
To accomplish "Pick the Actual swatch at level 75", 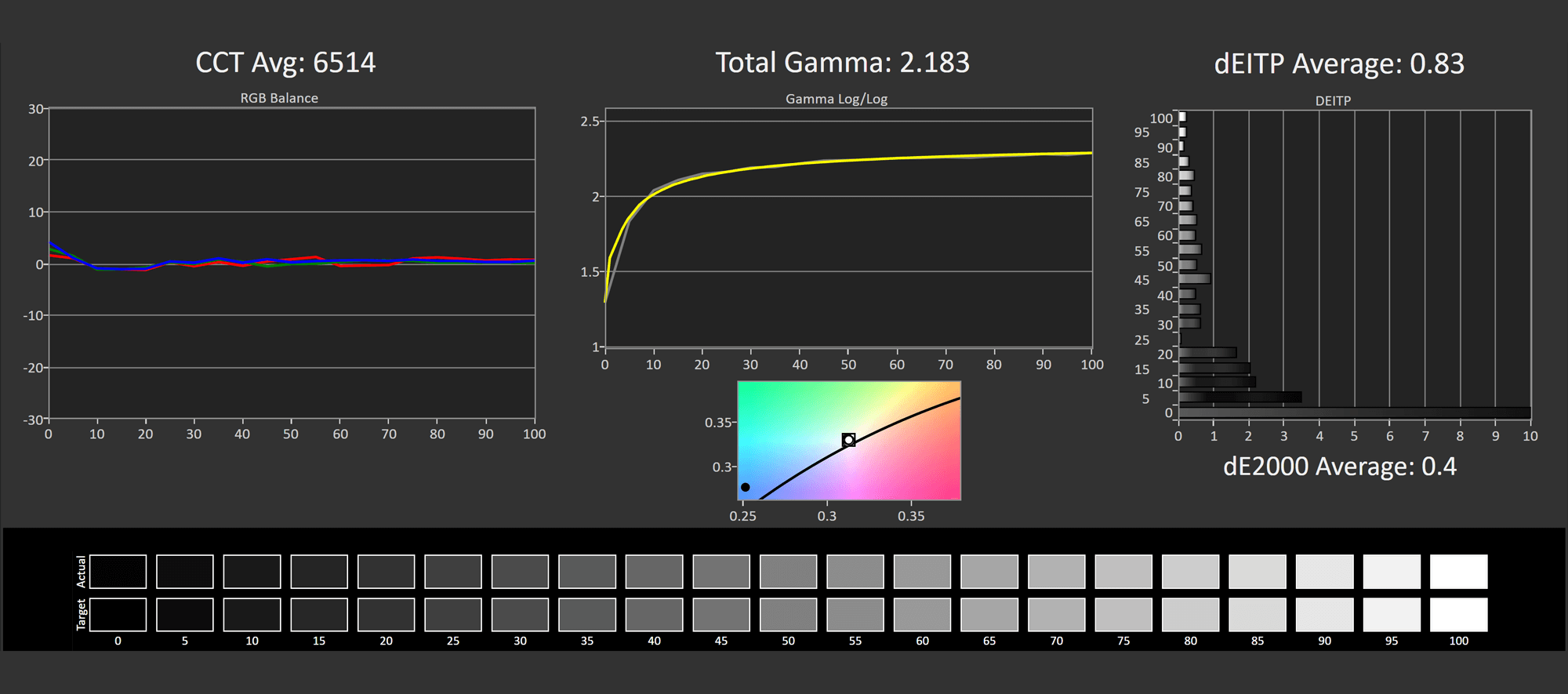I will tap(1123, 572).
